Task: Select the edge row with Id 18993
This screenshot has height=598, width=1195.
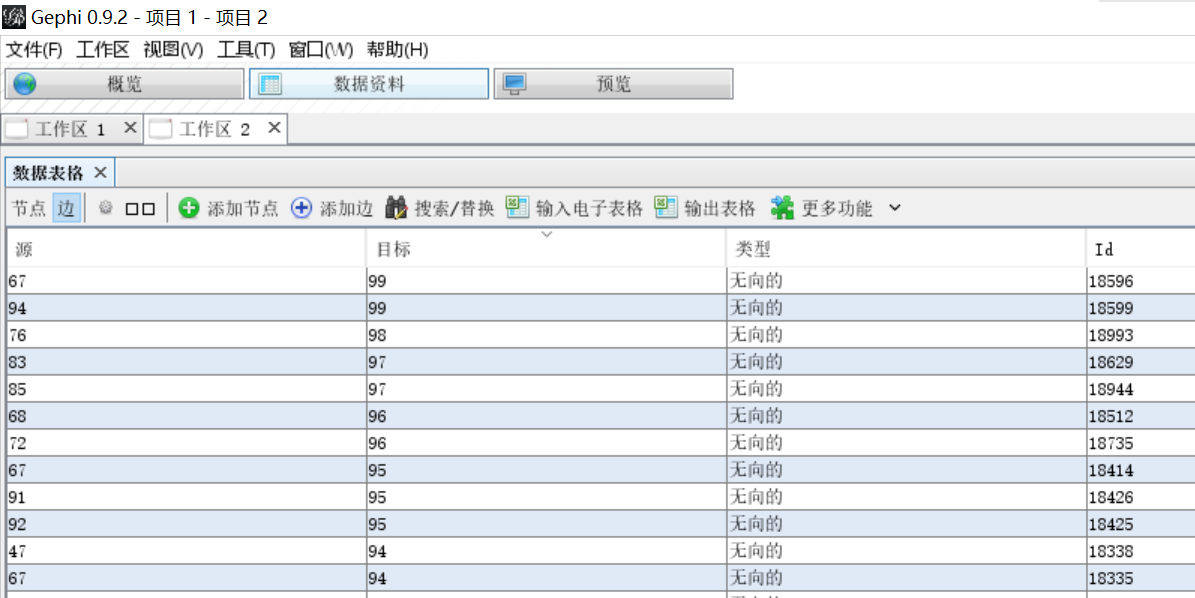Action: coord(400,334)
